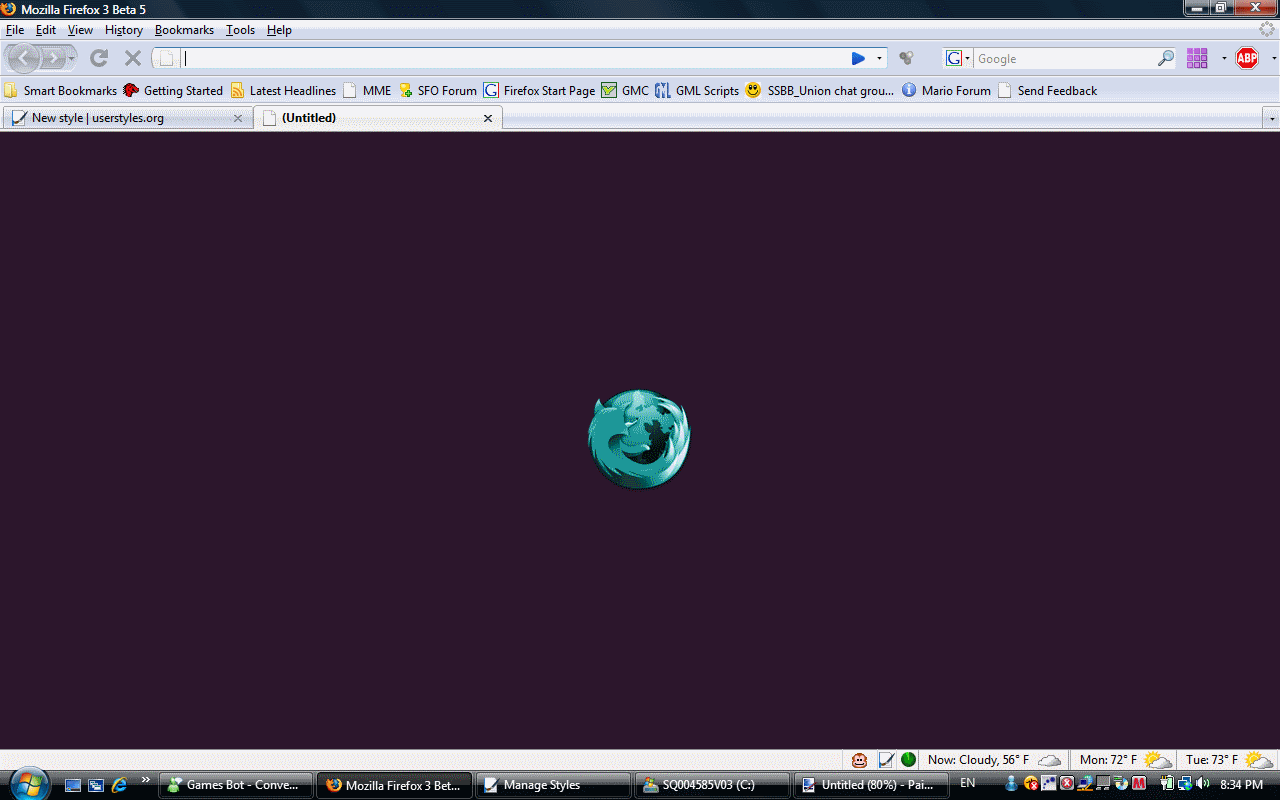Open the Bookmarks menu

[184, 30]
